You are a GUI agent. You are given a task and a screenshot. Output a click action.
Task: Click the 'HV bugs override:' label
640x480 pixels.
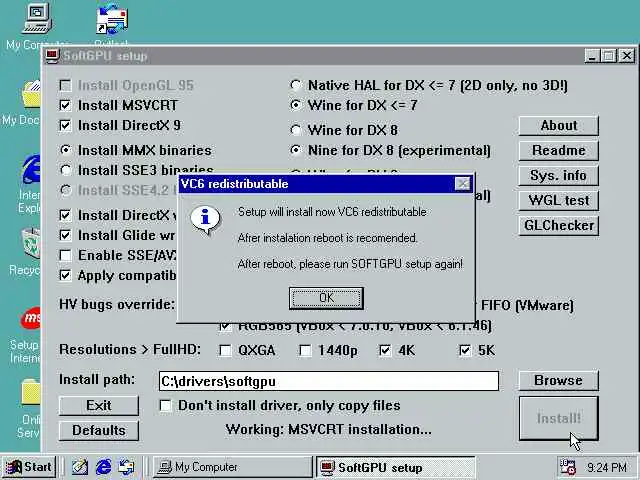117,305
